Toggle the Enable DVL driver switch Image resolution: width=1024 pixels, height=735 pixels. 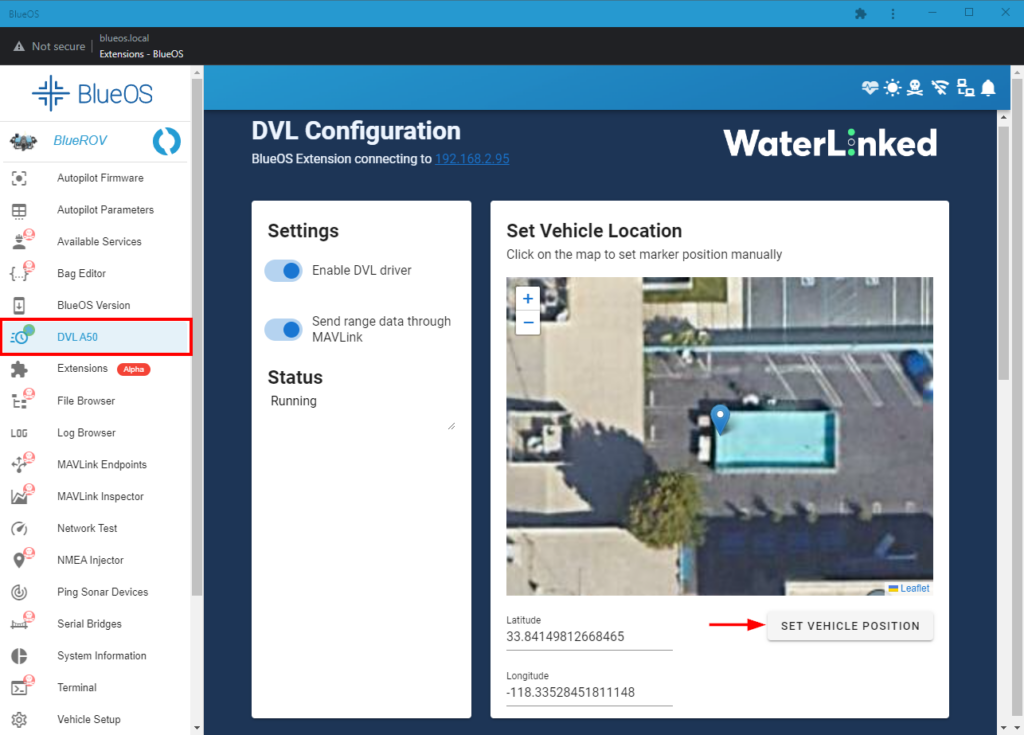tap(284, 271)
